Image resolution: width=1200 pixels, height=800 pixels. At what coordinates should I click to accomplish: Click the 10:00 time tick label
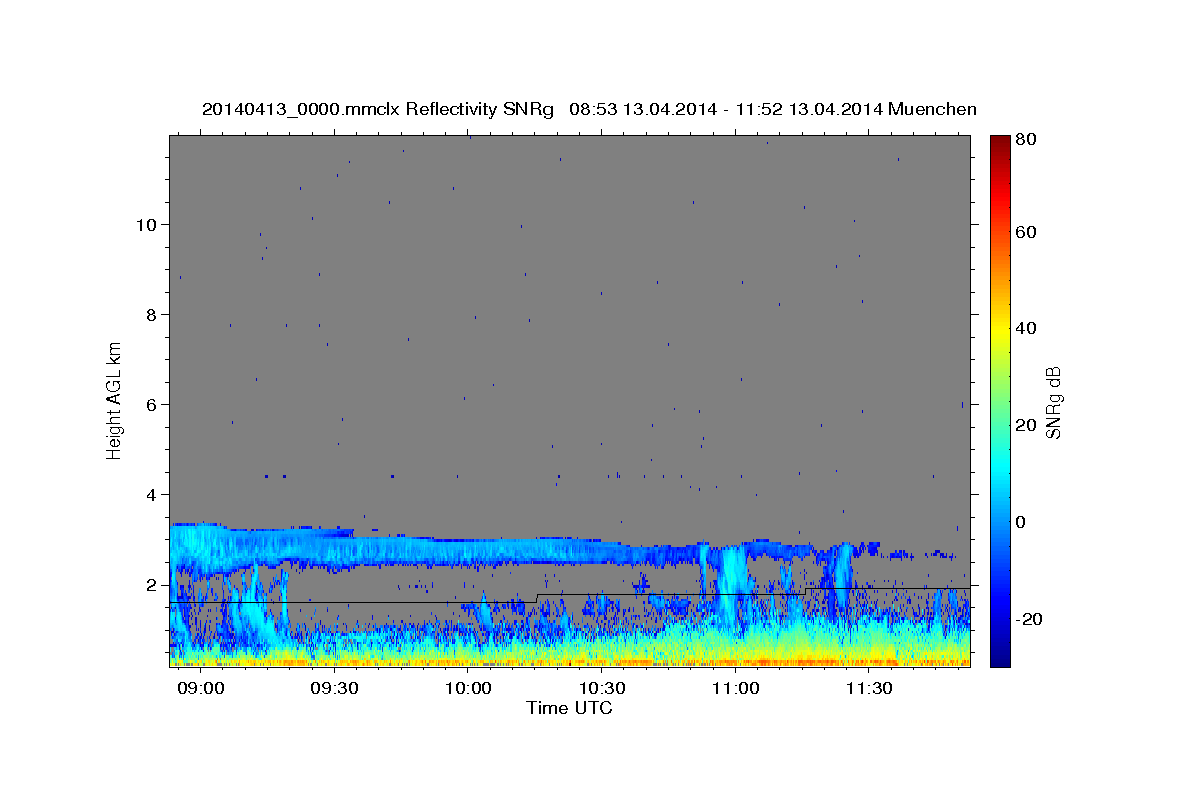(x=468, y=689)
